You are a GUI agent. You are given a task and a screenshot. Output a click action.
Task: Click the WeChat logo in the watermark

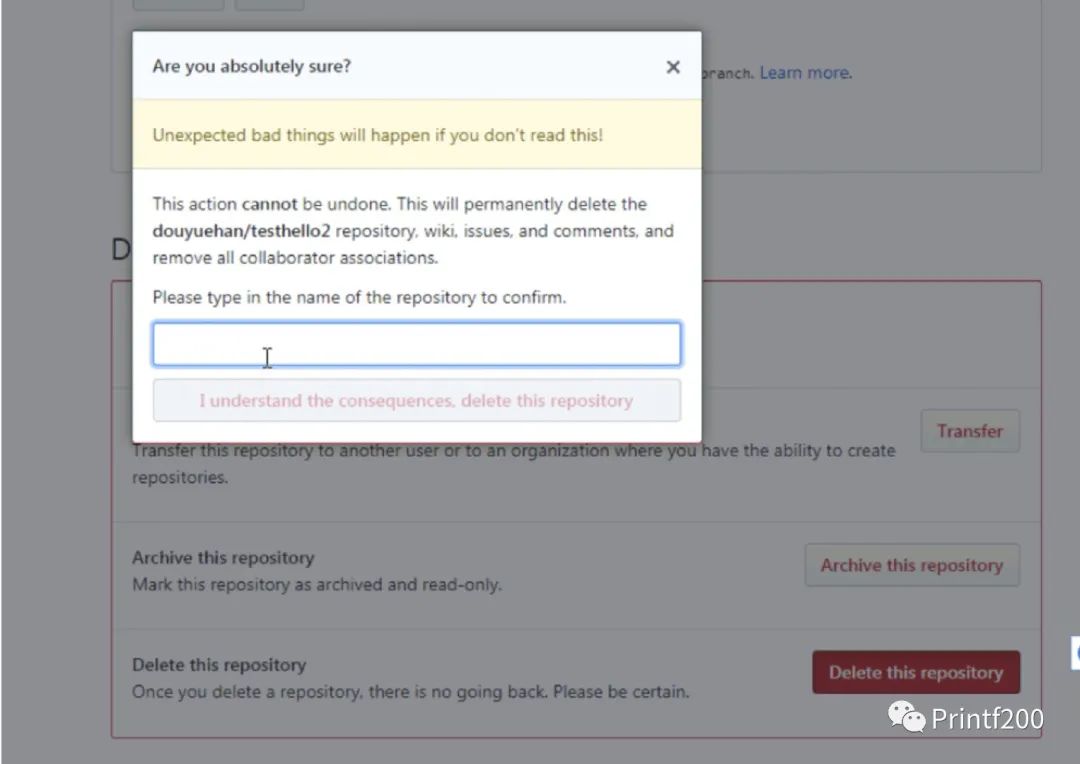tap(907, 717)
